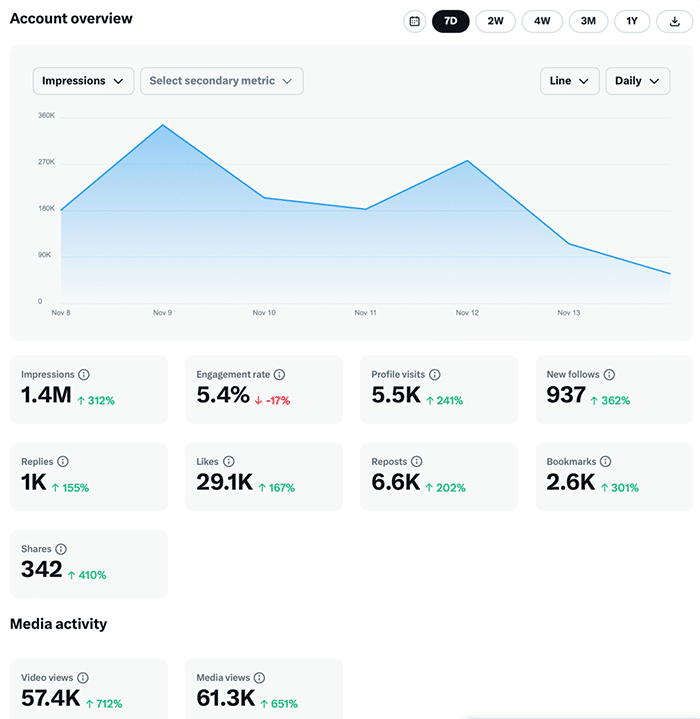Show info for Engagement rate

pos(279,375)
